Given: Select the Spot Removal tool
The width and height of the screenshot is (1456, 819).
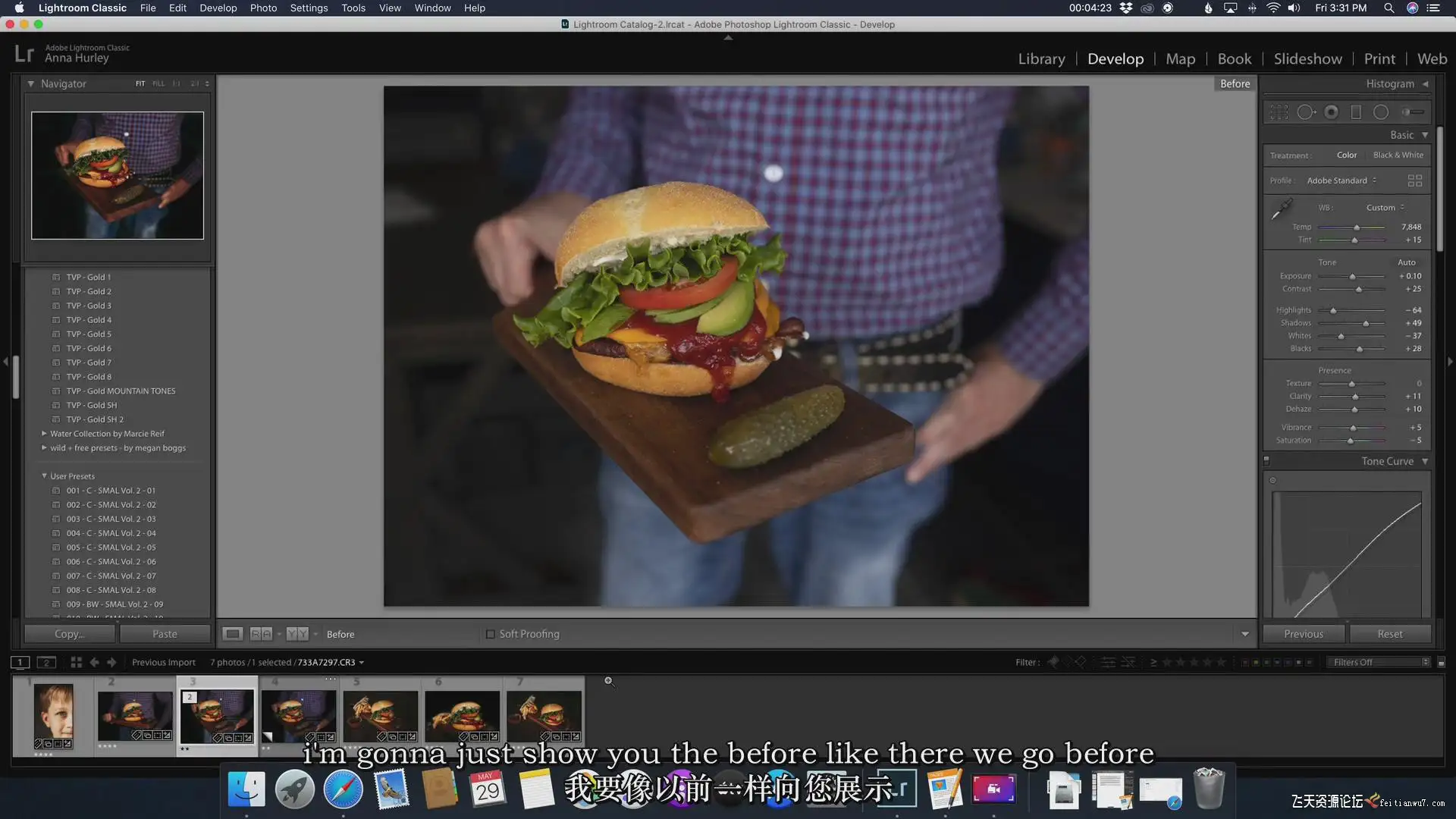Looking at the screenshot, I should click(x=1306, y=112).
